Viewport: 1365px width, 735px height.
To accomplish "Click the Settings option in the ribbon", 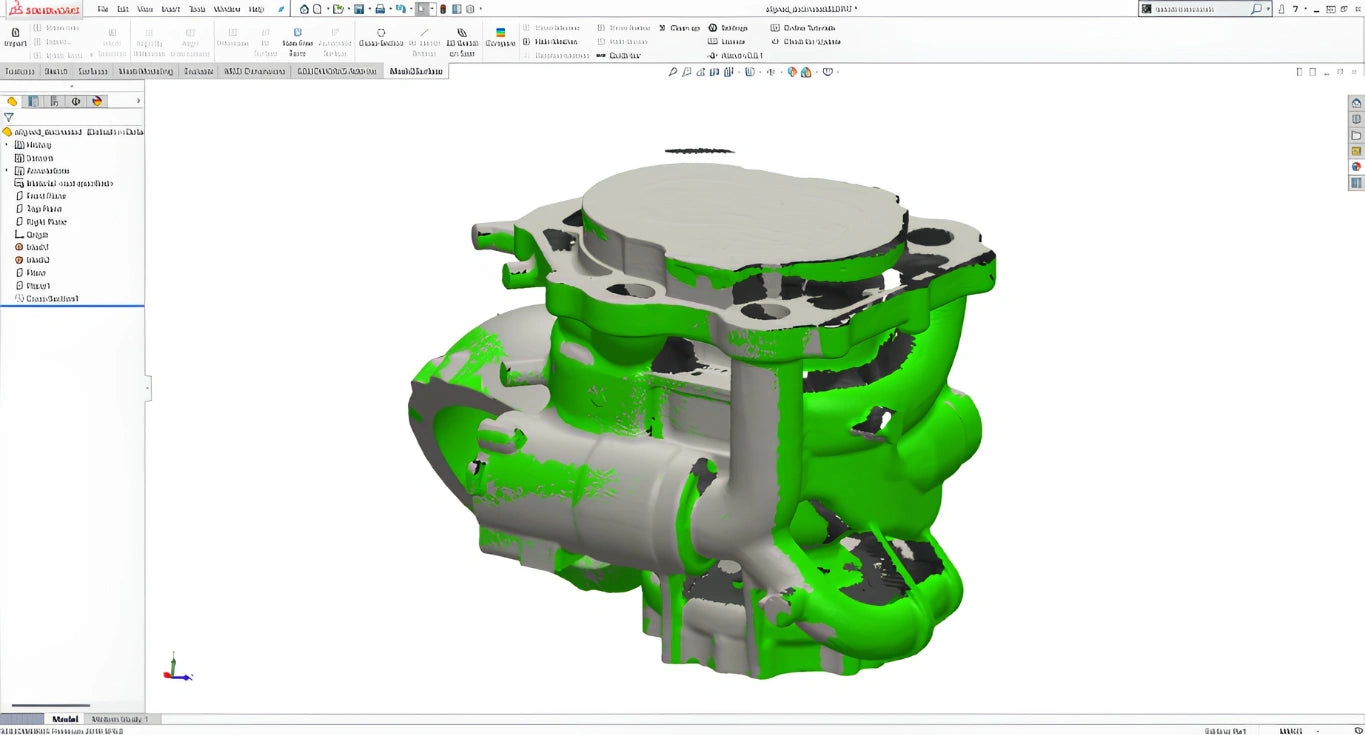I will pyautogui.click(x=728, y=28).
